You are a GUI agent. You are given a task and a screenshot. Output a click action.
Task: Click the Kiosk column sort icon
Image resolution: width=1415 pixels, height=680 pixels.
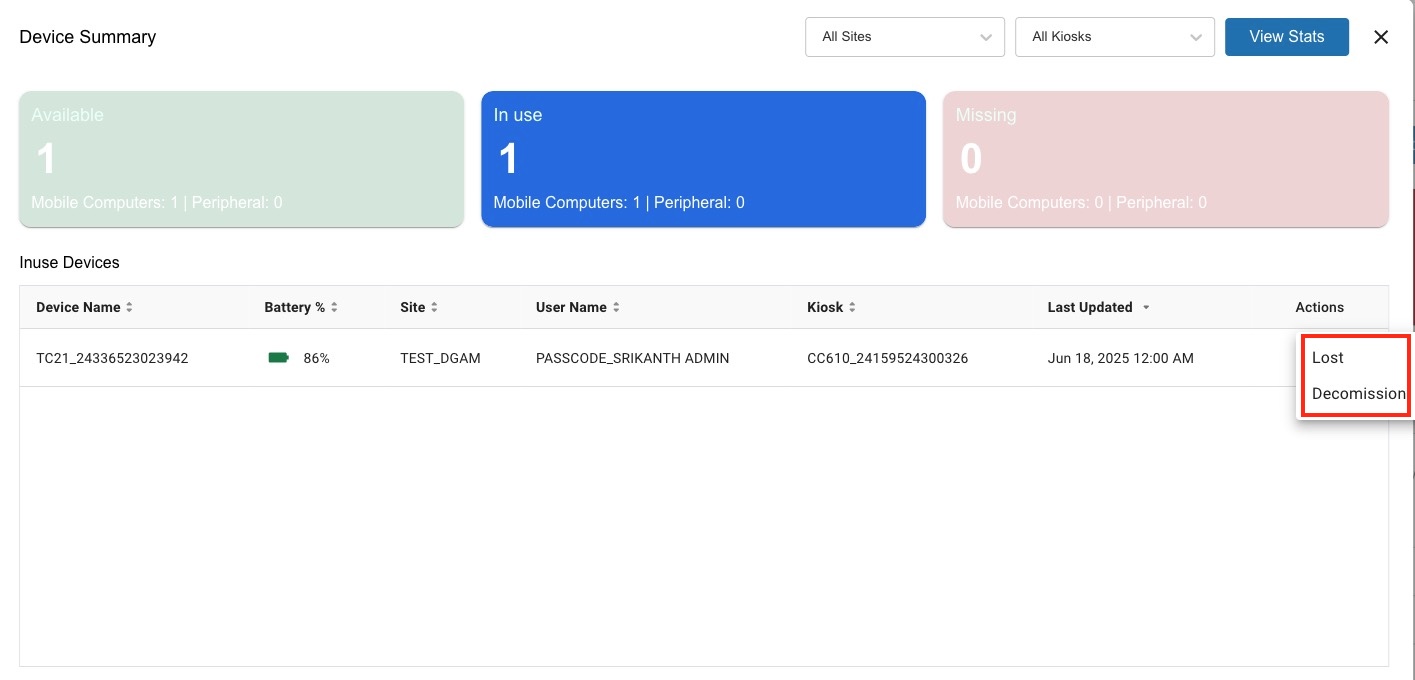tap(852, 308)
